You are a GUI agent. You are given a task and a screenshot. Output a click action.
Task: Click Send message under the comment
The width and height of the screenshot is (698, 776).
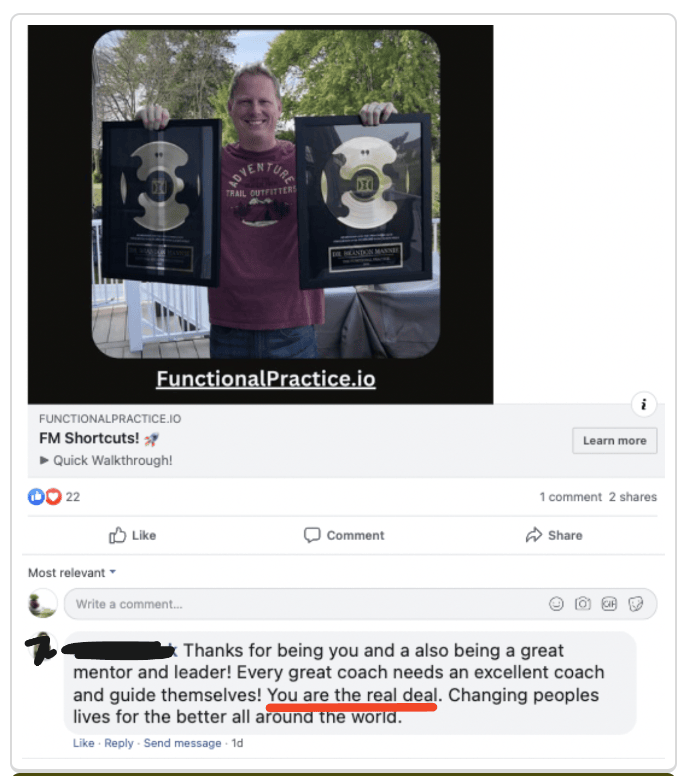[x=182, y=743]
